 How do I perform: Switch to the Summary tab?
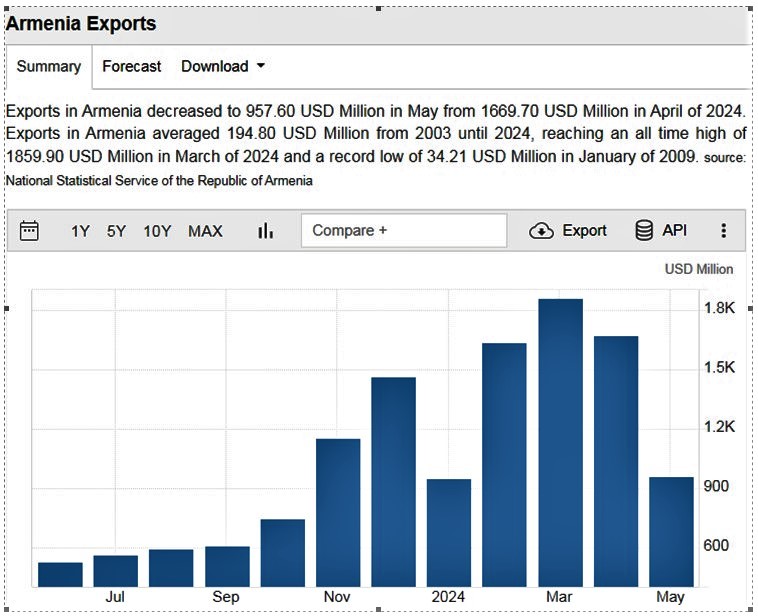48,66
